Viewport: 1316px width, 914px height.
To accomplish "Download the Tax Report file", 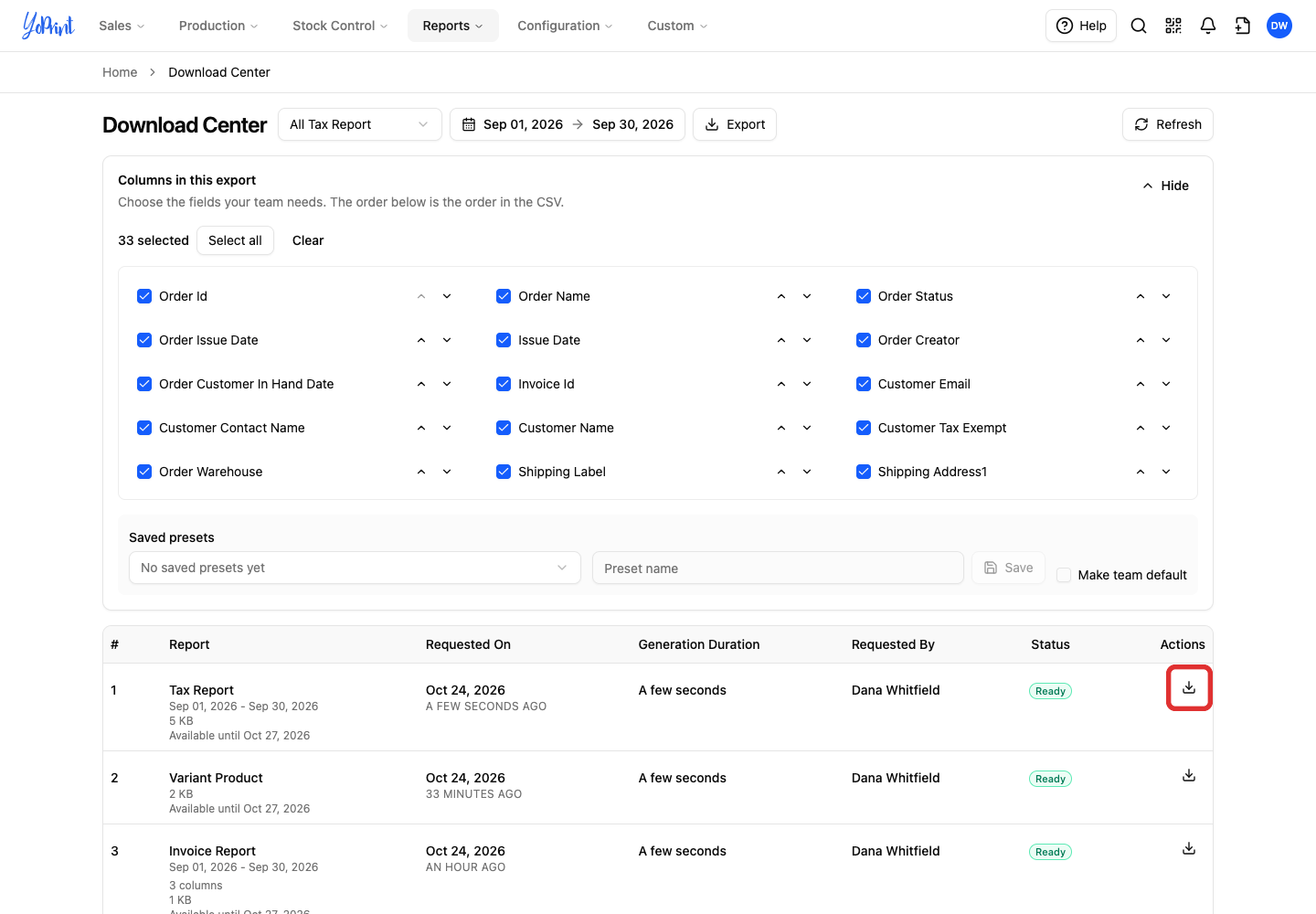I will point(1189,688).
